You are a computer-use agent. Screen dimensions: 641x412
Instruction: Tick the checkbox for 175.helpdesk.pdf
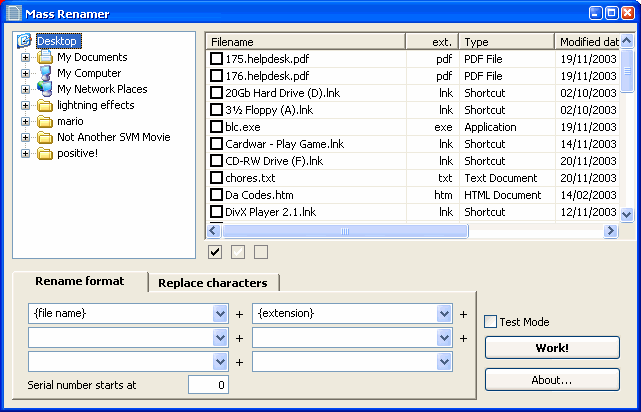tap(217, 59)
